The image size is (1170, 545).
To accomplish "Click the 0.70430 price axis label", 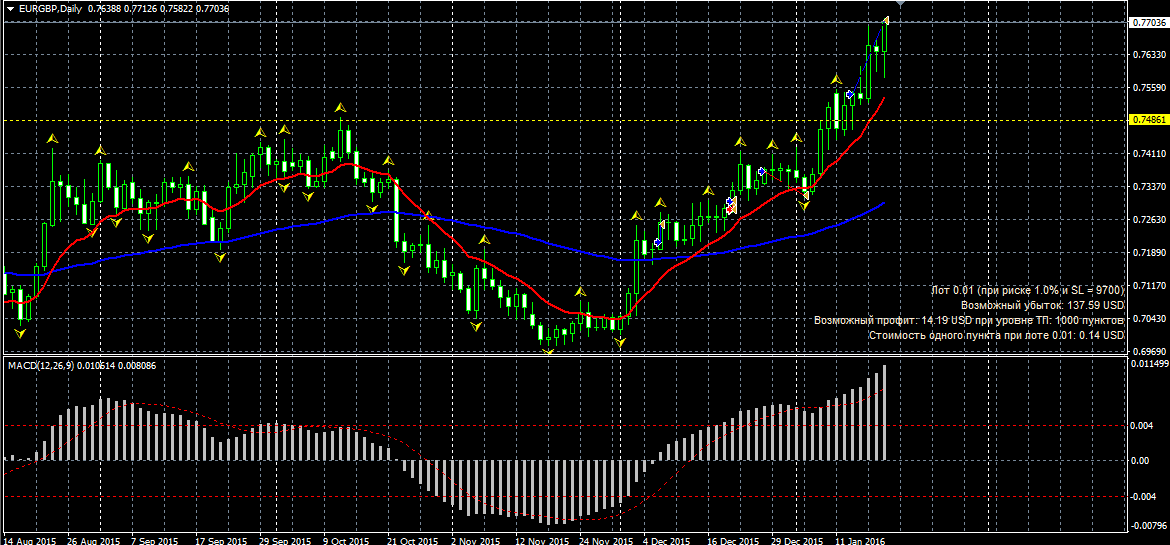I will 1148,319.
